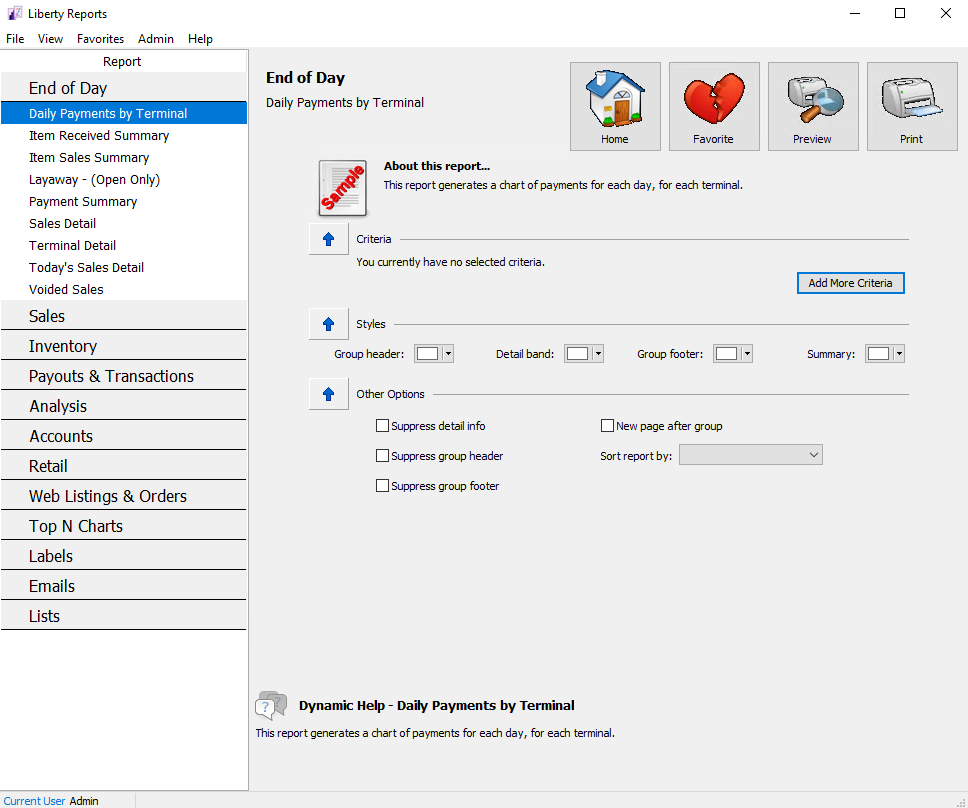Expand the Accounts report category
The width and height of the screenshot is (968, 808).
[x=123, y=436]
